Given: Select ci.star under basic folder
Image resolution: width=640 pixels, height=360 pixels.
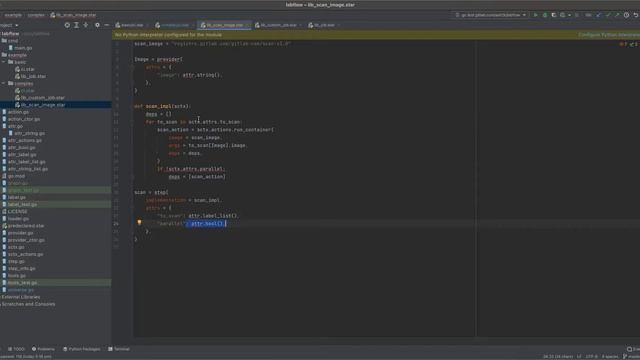Looking at the screenshot, I should click(x=27, y=69).
